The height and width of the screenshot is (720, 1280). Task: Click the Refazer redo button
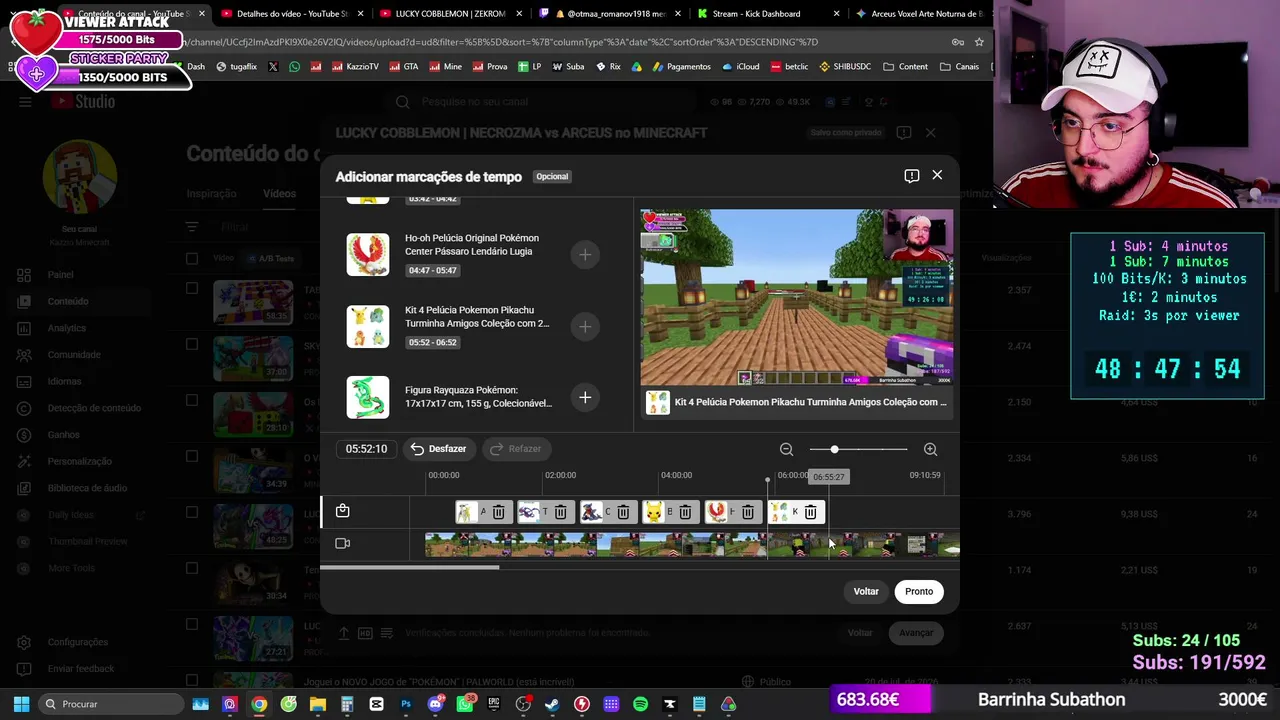[515, 449]
